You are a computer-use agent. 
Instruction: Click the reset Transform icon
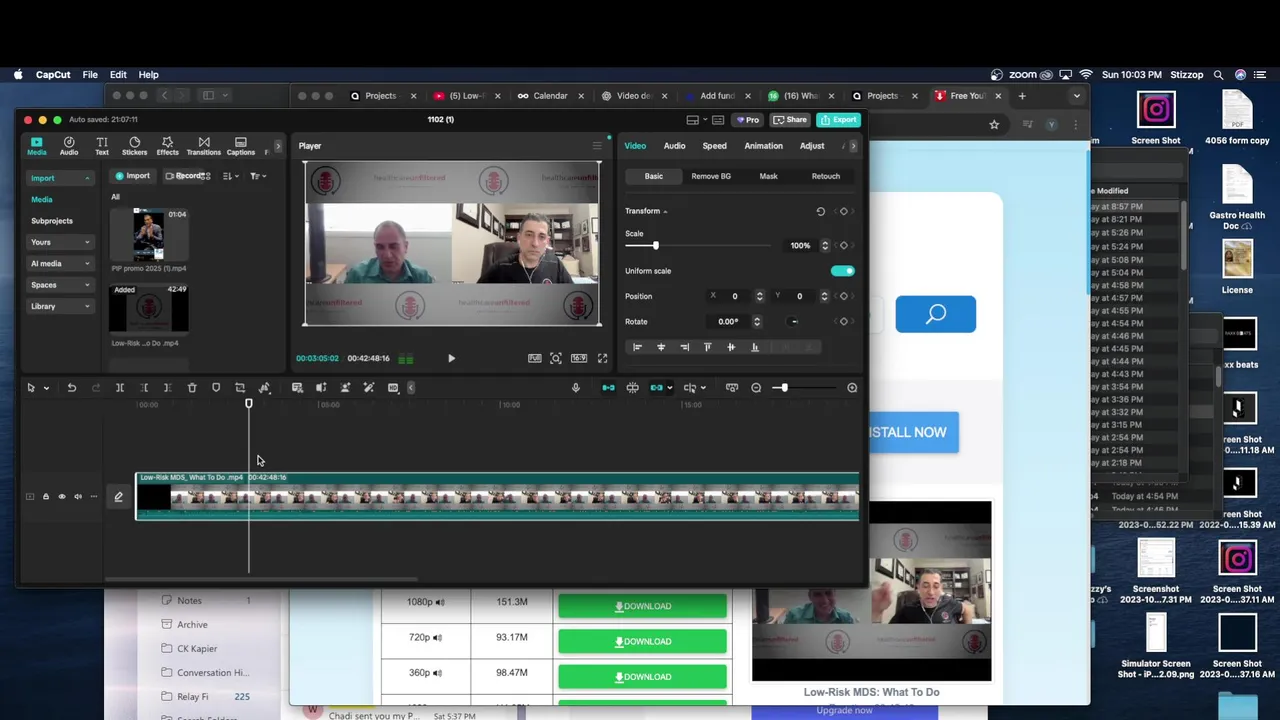click(821, 211)
